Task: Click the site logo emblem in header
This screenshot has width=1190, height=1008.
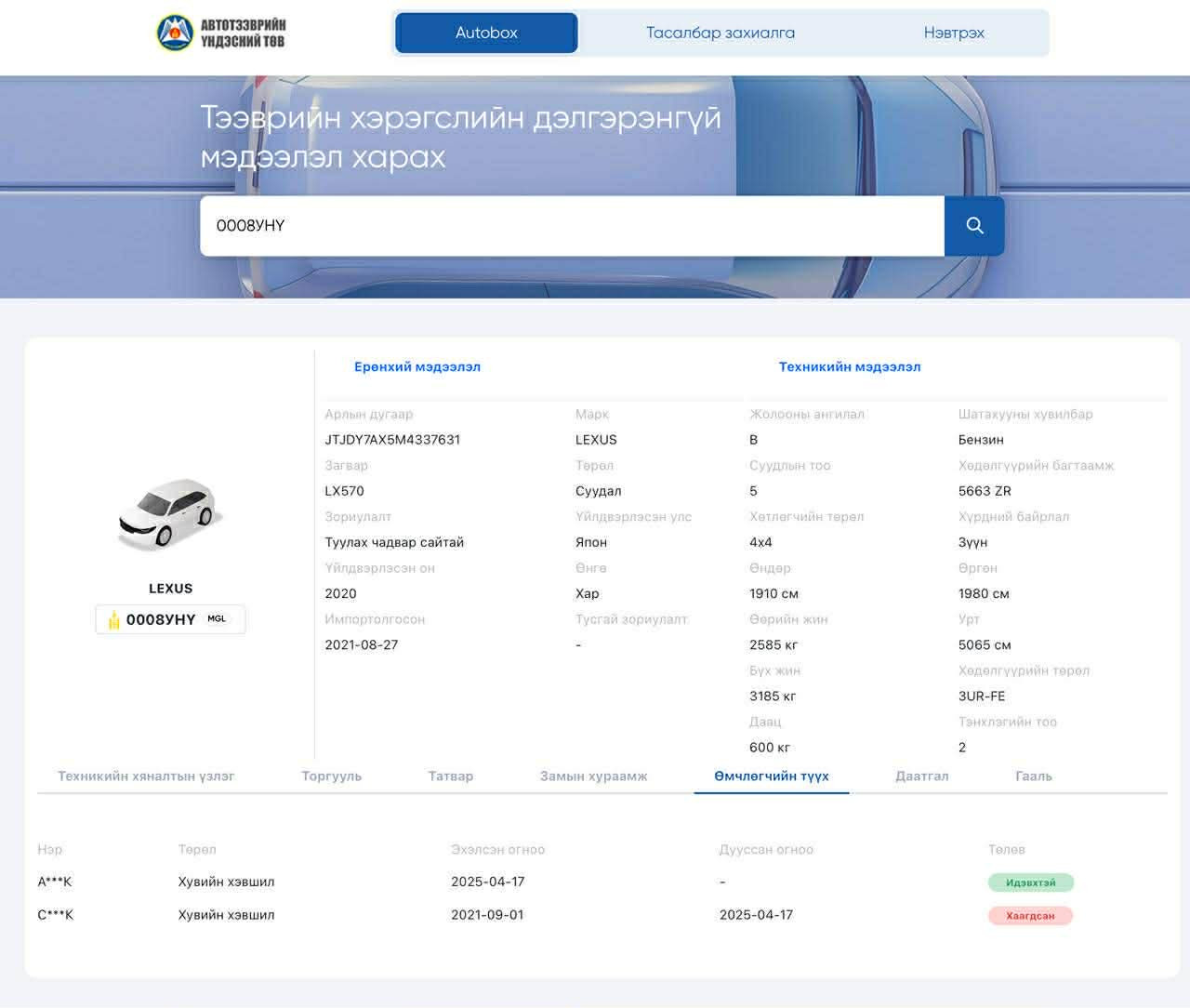Action: tap(174, 33)
